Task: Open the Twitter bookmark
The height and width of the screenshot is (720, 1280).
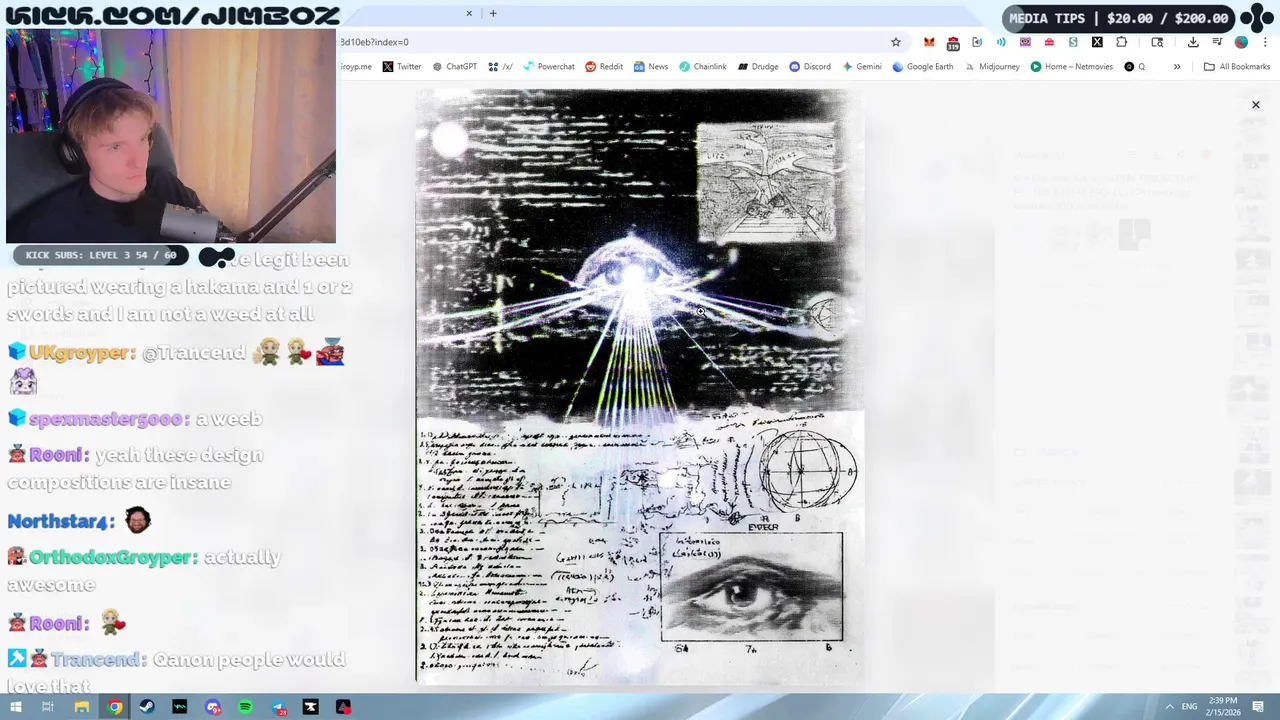Action: [x=401, y=66]
